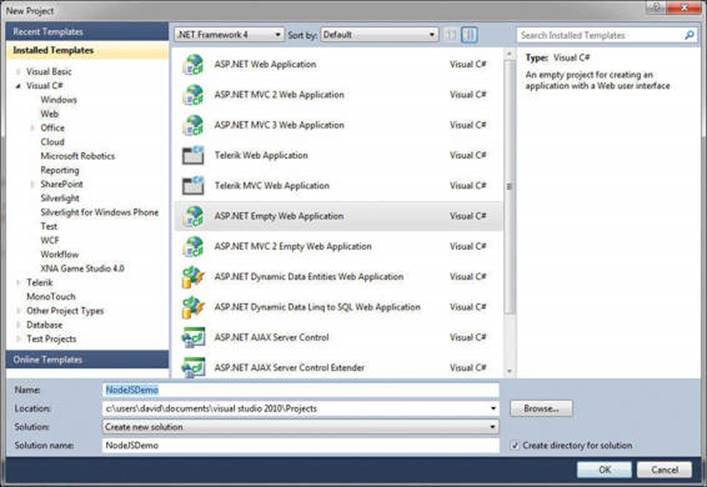Screen dimensions: 707x487
Task: Select Silverlight category
Action: pyautogui.click(x=60, y=198)
